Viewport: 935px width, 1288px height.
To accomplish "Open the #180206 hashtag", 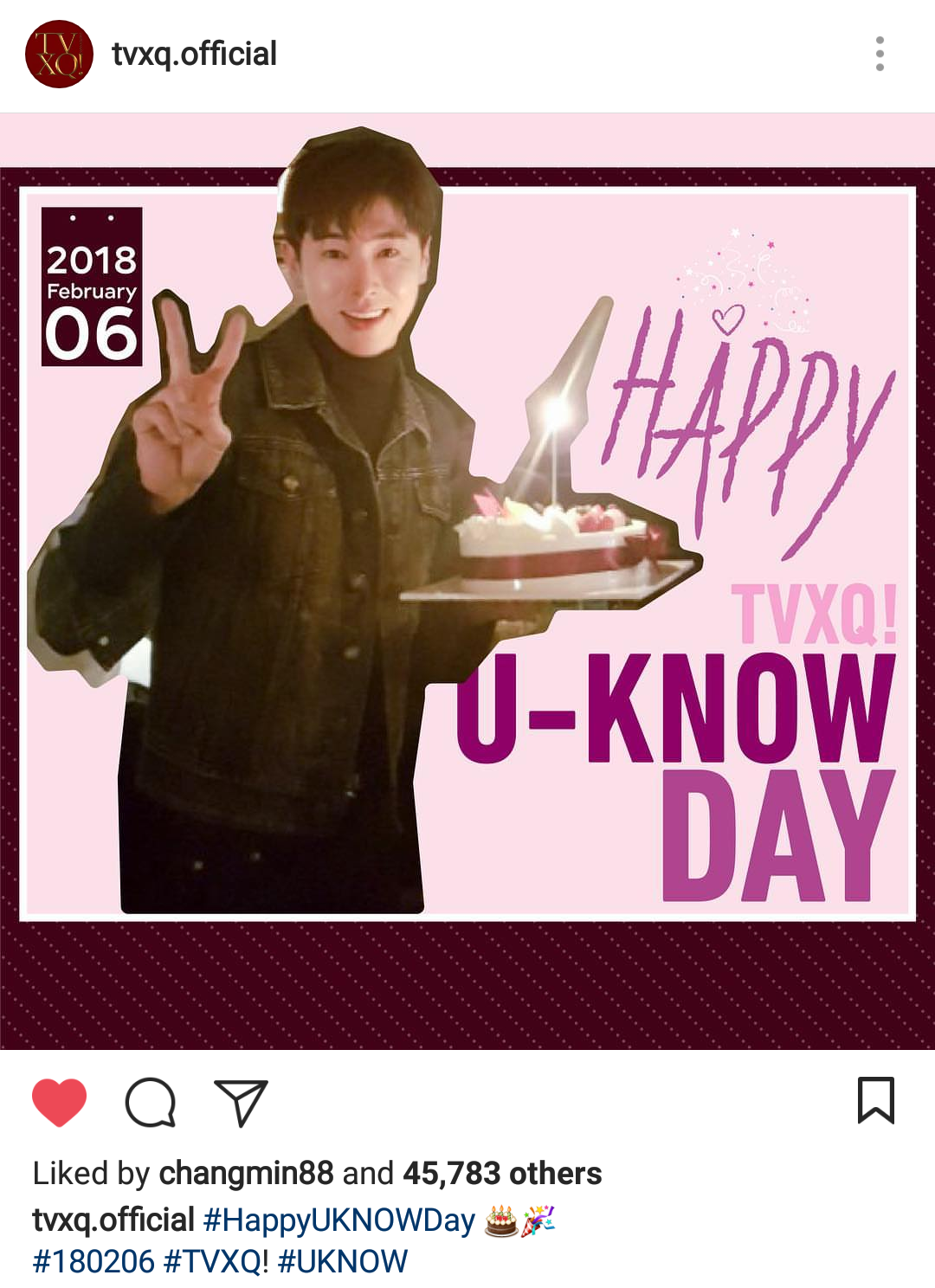I will pos(93,1261).
